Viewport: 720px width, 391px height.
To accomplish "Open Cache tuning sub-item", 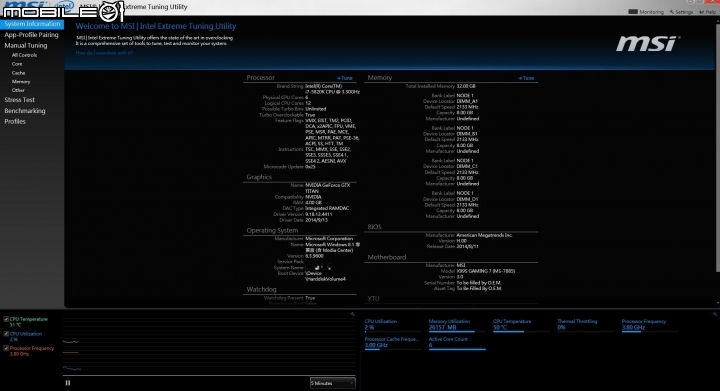I will (18, 73).
